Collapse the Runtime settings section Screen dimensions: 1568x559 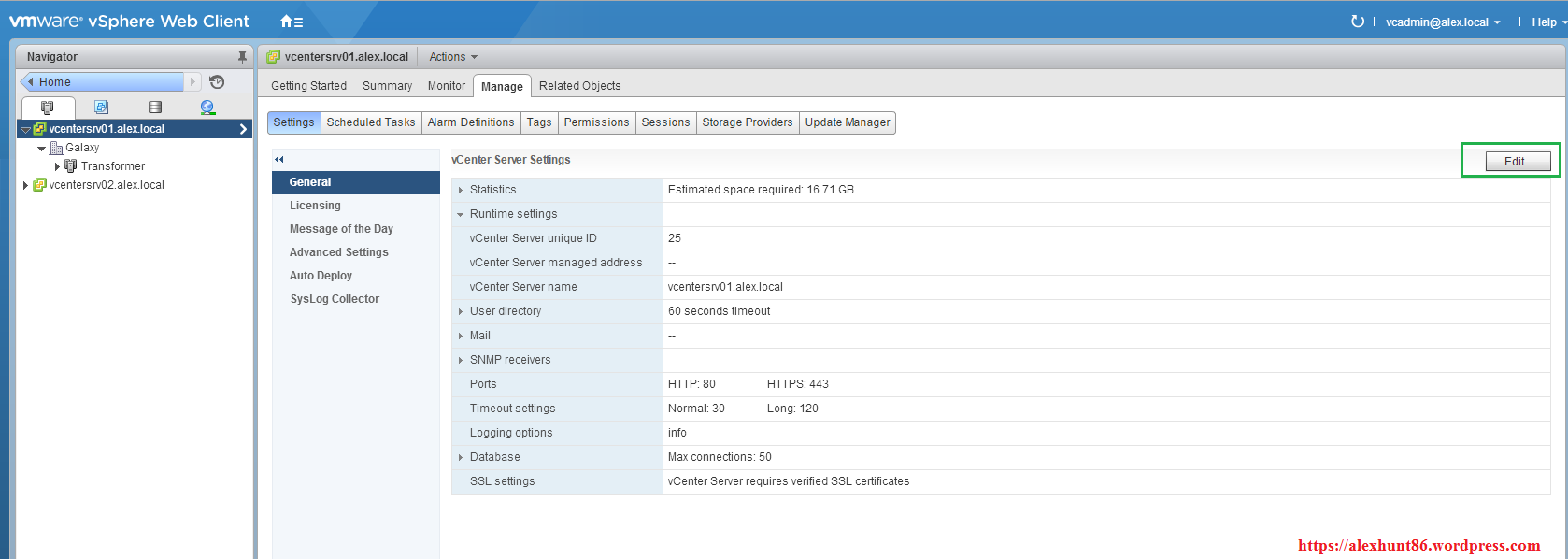click(460, 214)
